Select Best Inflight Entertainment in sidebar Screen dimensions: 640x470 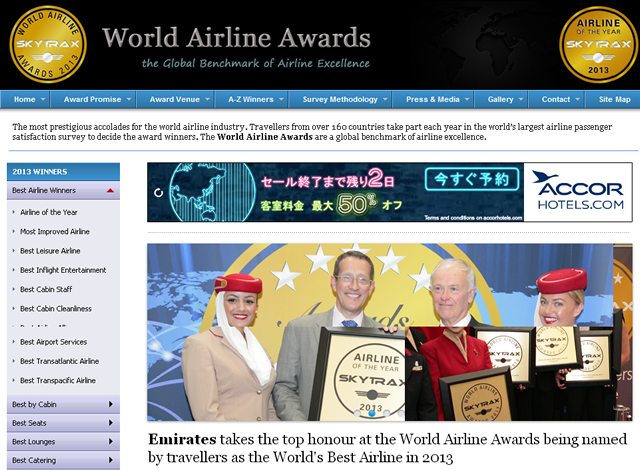tap(63, 270)
